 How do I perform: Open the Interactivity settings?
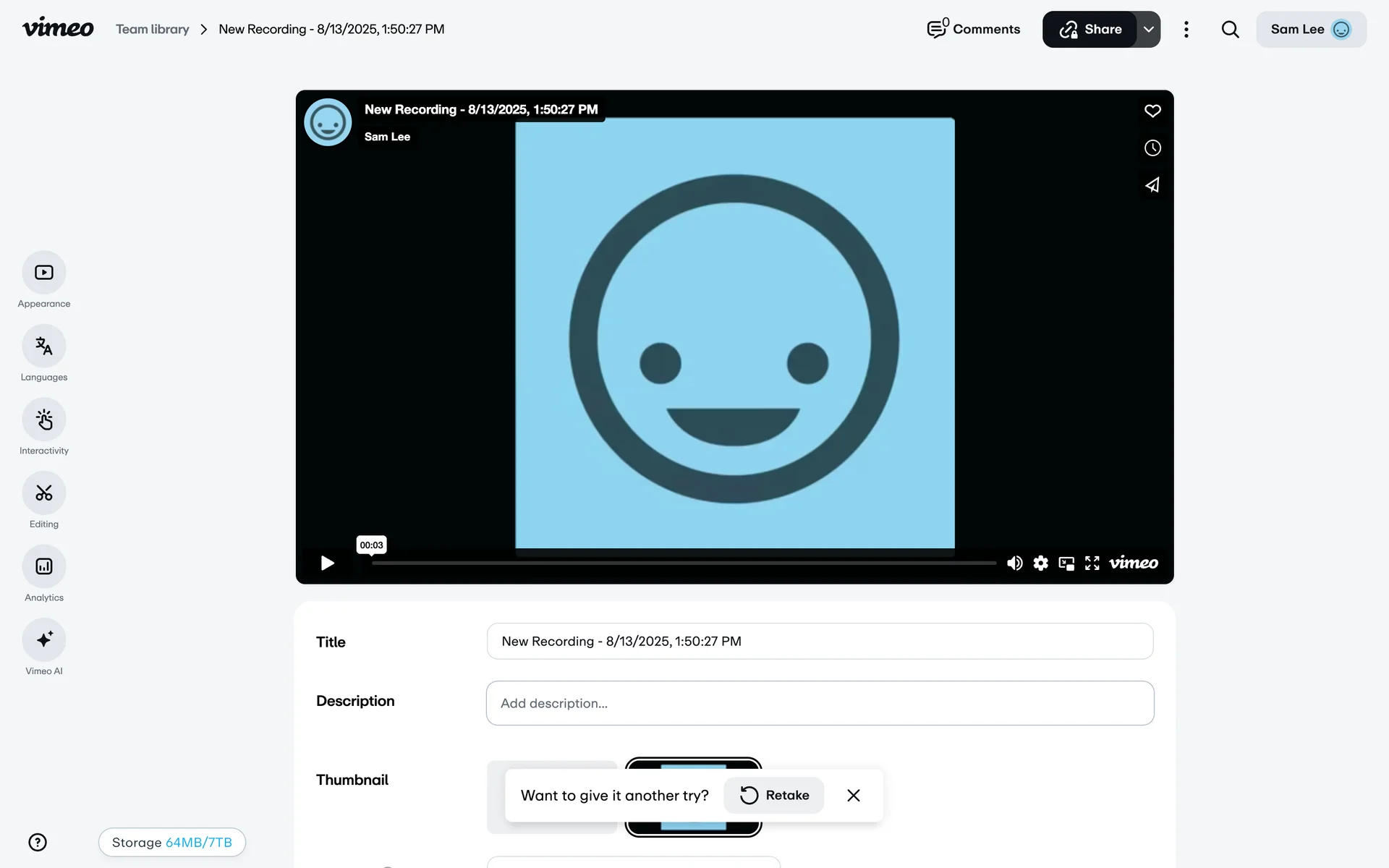click(44, 420)
